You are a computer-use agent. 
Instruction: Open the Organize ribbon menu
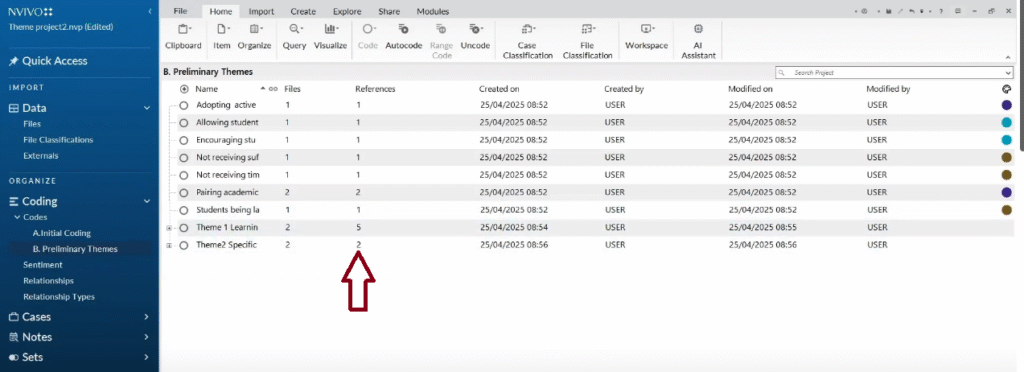tap(254, 37)
